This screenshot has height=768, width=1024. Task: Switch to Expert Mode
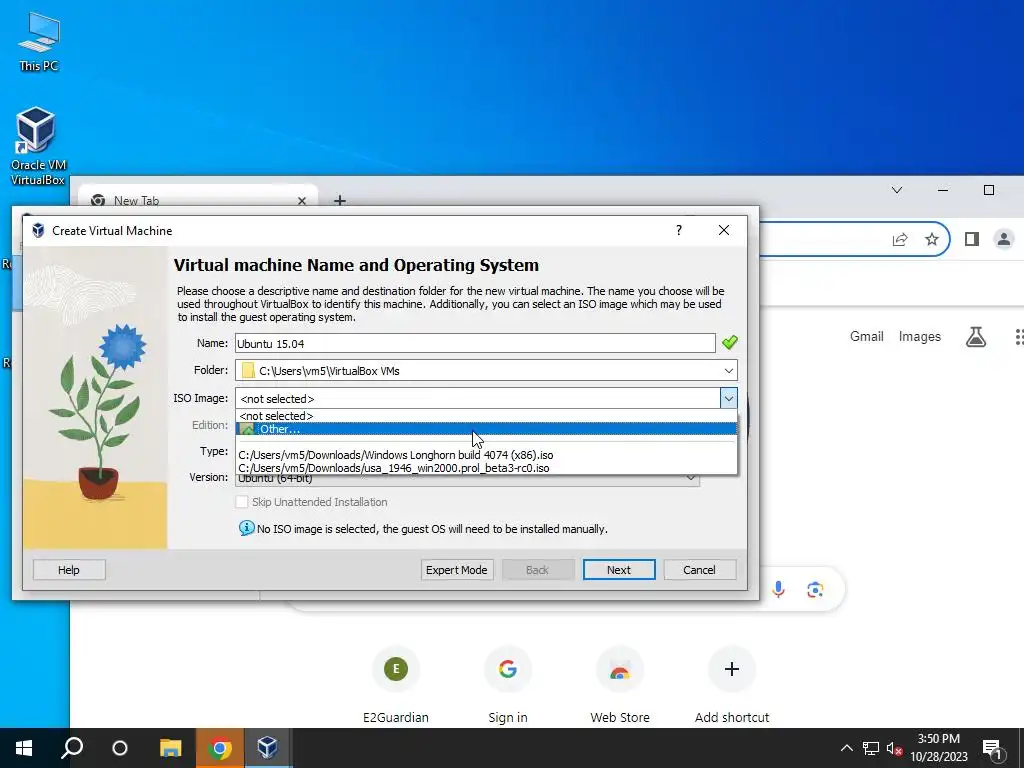456,569
